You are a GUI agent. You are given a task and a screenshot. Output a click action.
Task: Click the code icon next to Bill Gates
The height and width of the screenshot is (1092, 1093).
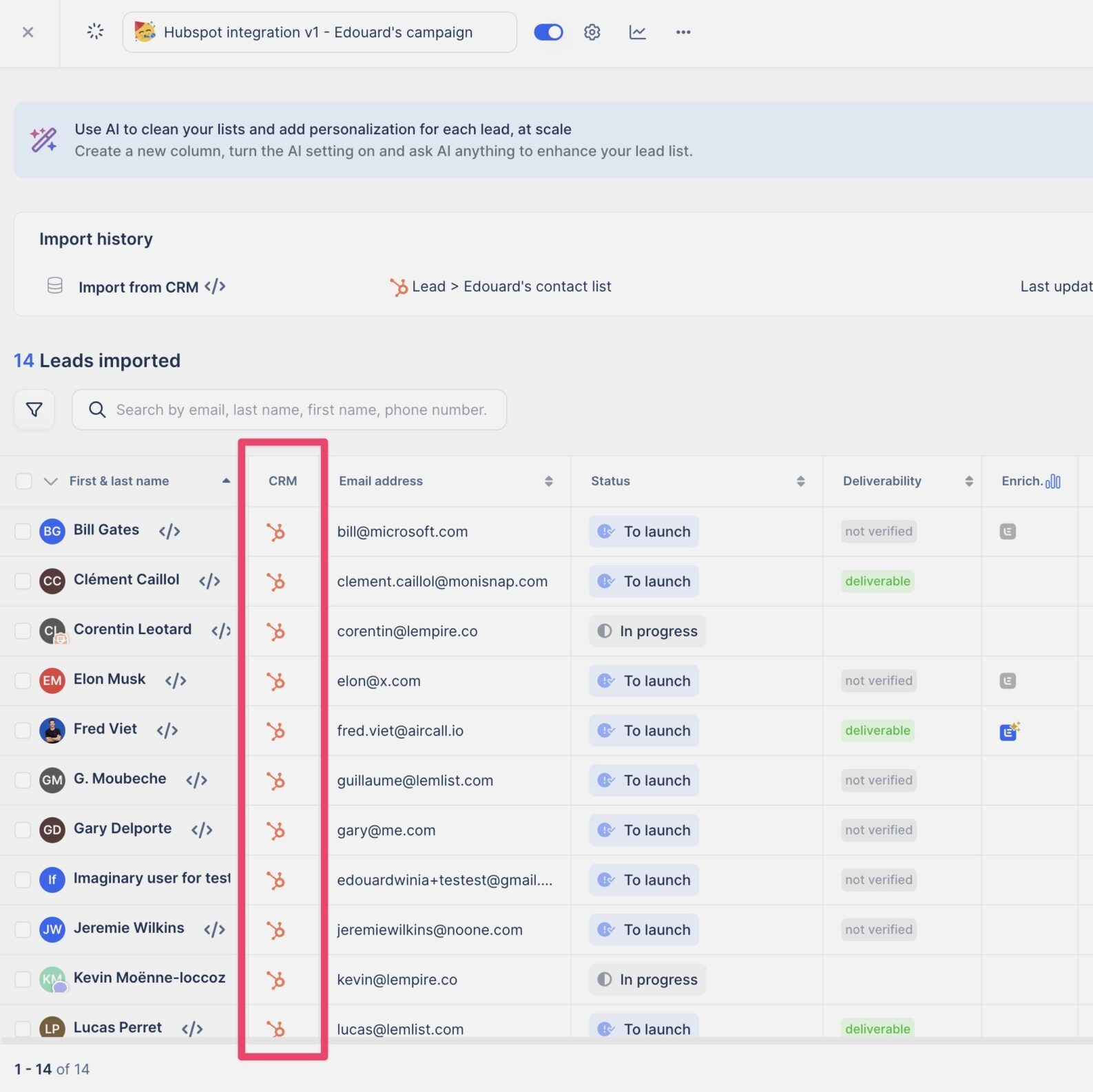(x=169, y=531)
